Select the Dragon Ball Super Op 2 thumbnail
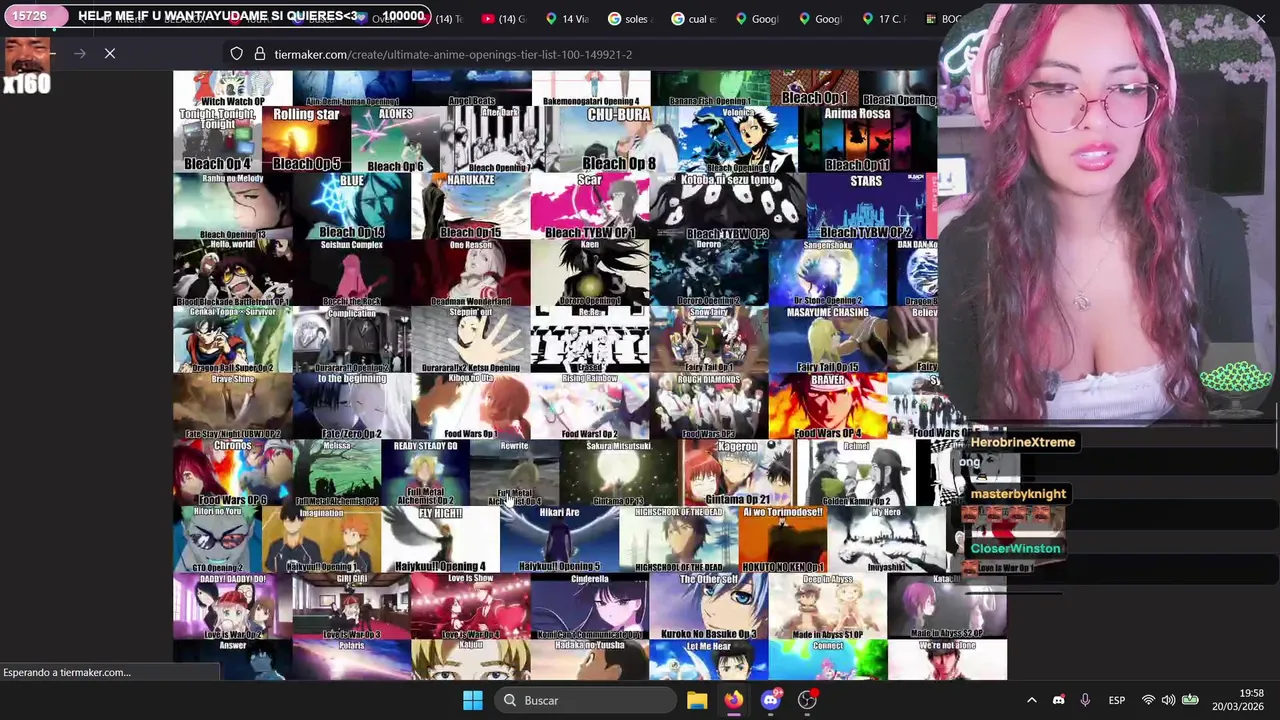This screenshot has height=720, width=1280. point(233,340)
